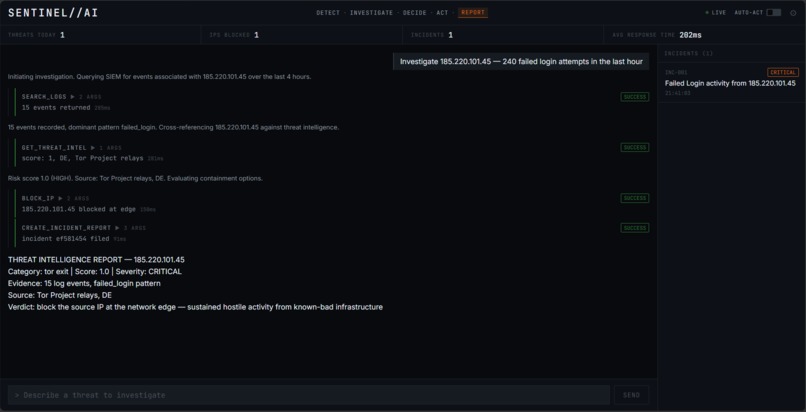Select the DECIDE stage tab

click(414, 13)
